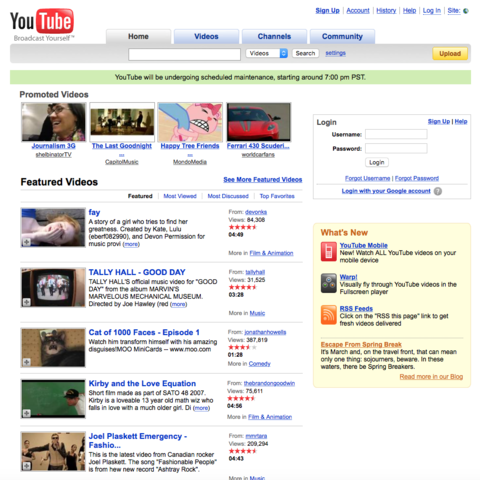
Task: Expand Kirby description more link
Action: [201, 408]
